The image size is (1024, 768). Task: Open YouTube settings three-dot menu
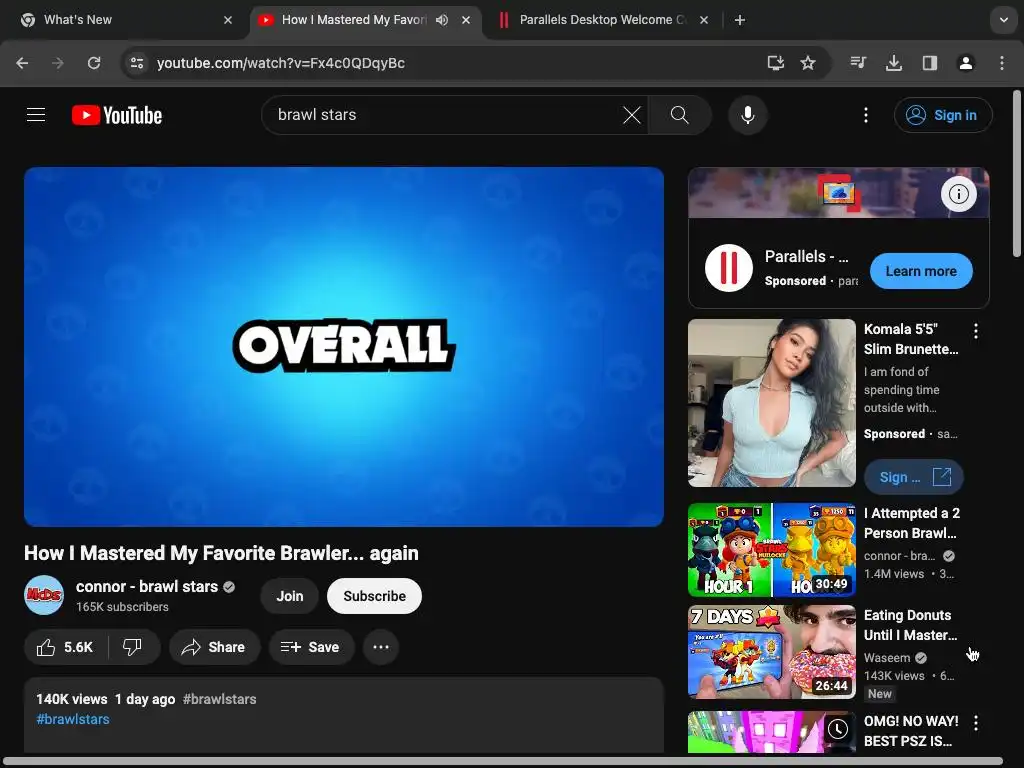click(866, 115)
